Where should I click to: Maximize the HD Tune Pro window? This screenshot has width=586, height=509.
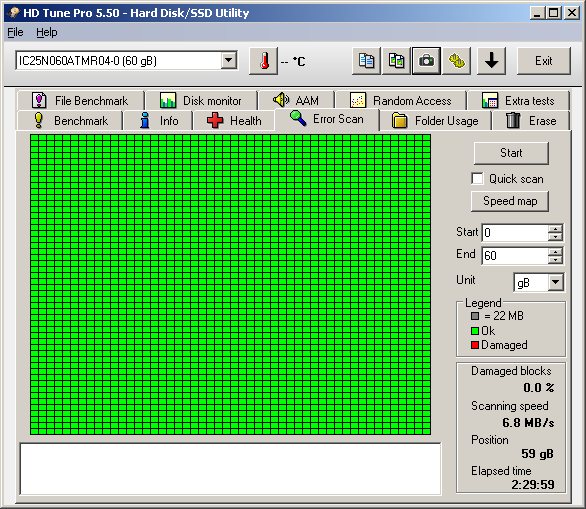tap(554, 13)
